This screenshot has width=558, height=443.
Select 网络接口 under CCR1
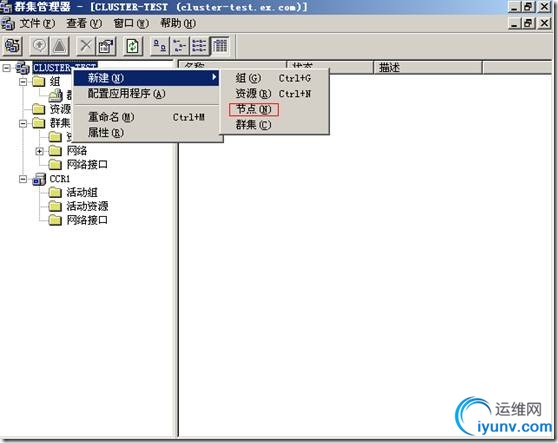point(87,220)
